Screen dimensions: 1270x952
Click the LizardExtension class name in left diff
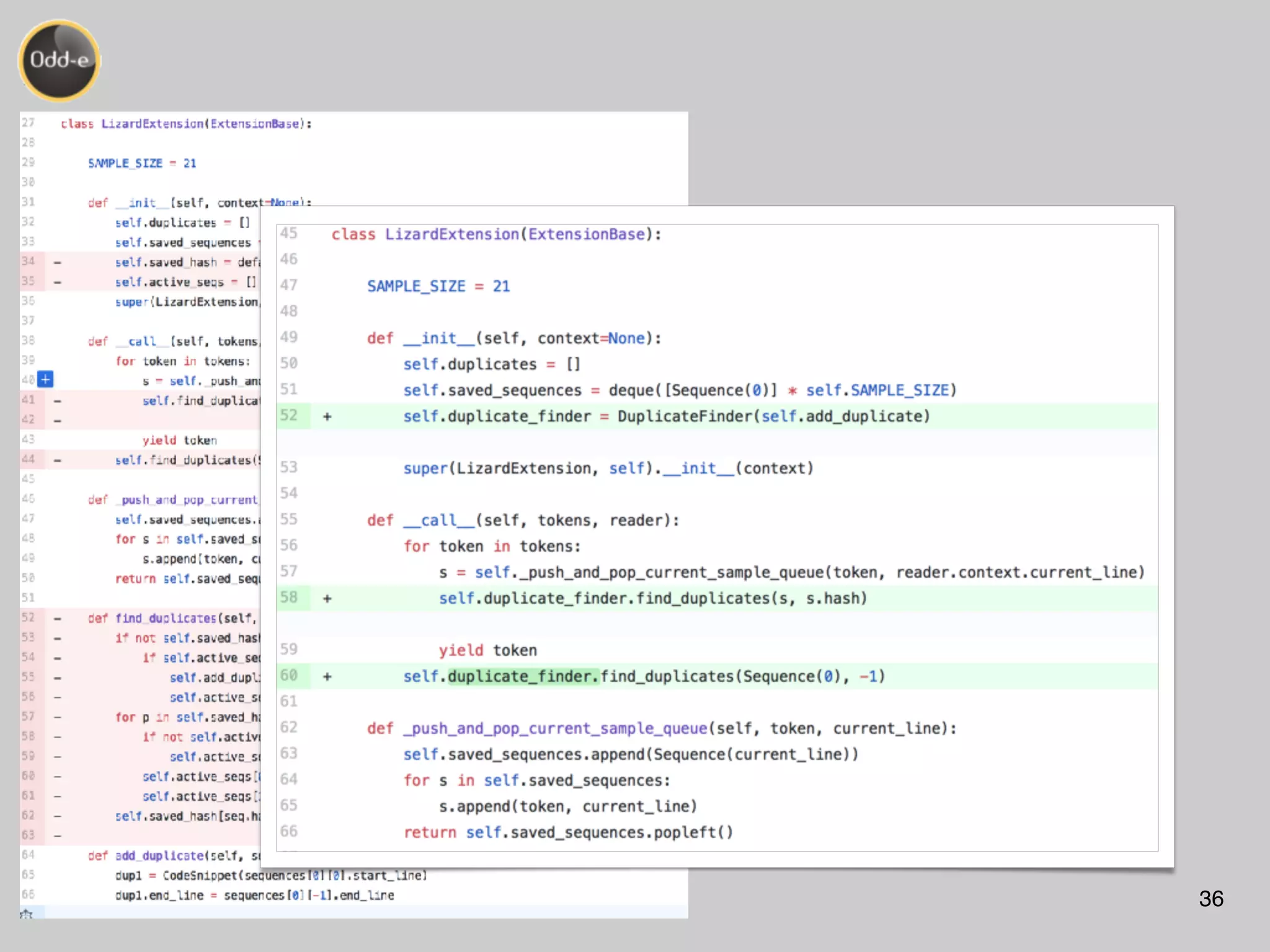[153, 124]
